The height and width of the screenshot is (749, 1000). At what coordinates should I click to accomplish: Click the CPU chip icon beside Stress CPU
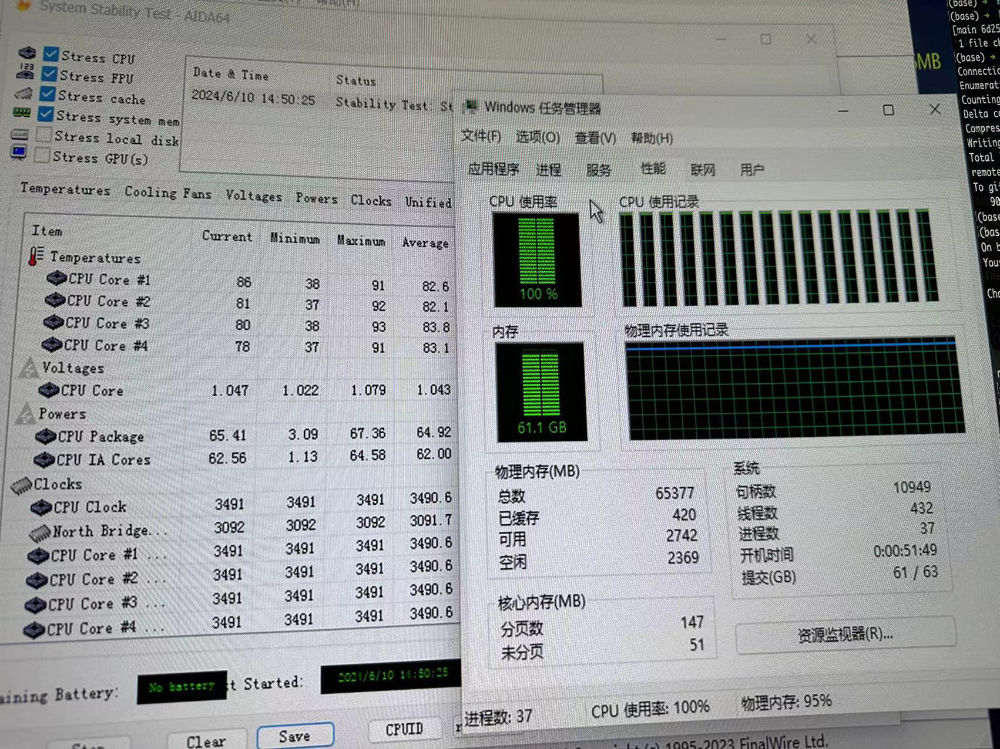pos(27,52)
